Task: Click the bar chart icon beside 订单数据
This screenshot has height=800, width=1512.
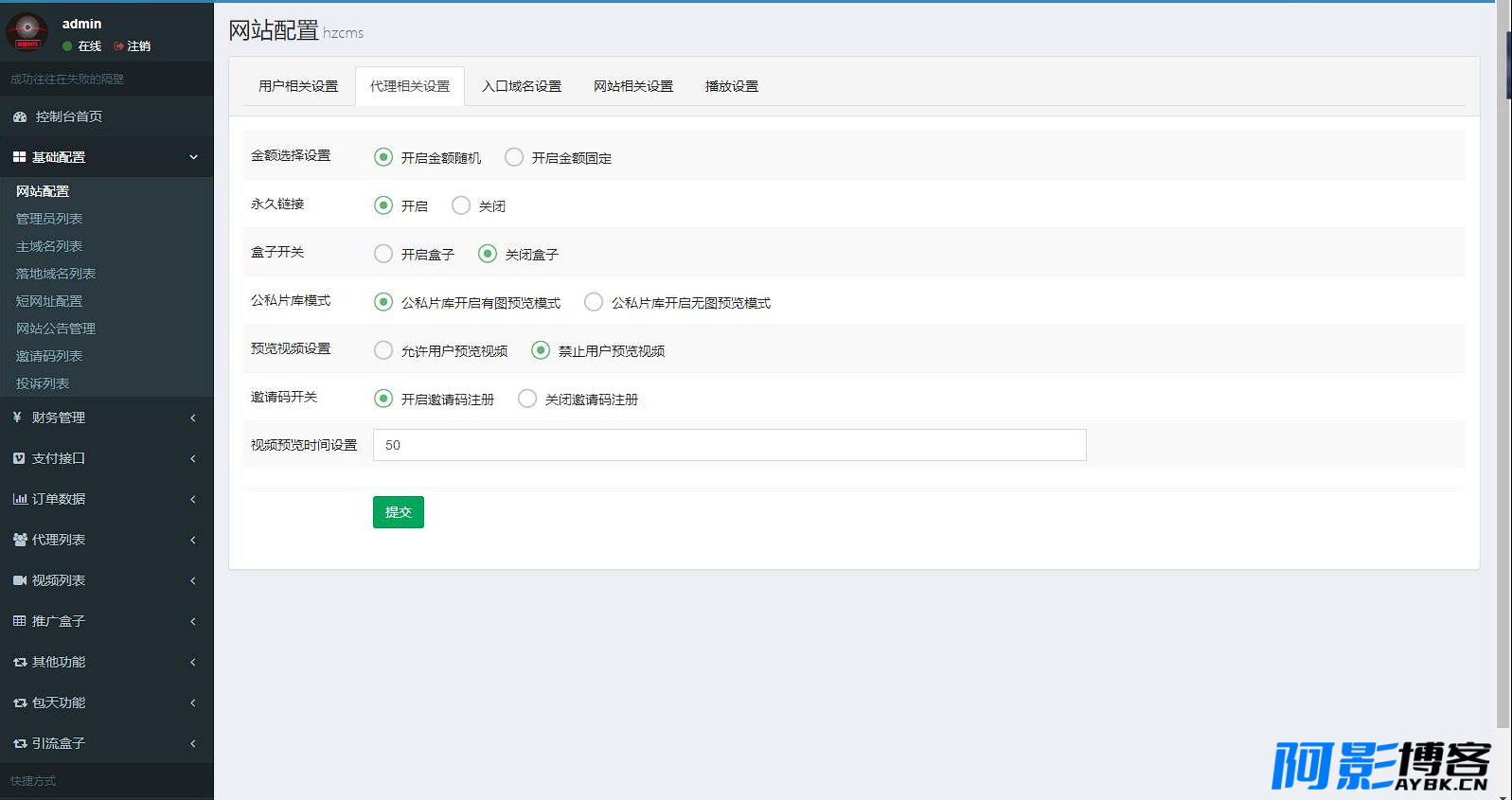Action: point(20,499)
